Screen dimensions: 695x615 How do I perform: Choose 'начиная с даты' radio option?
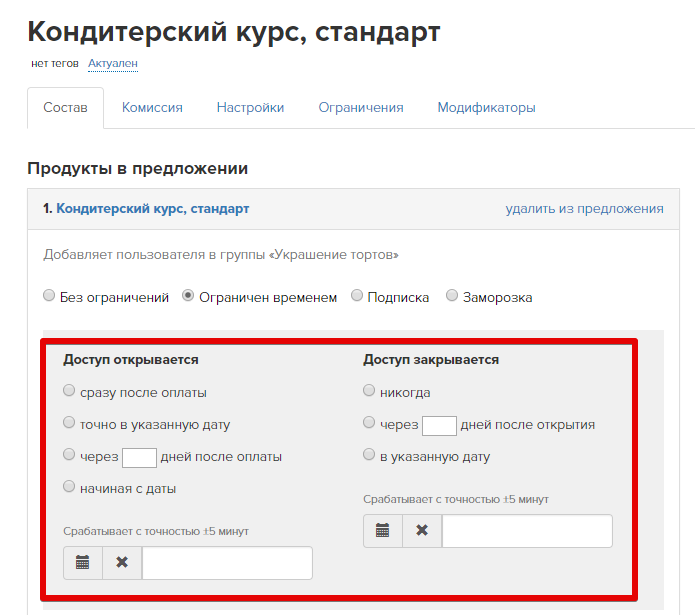point(69,487)
